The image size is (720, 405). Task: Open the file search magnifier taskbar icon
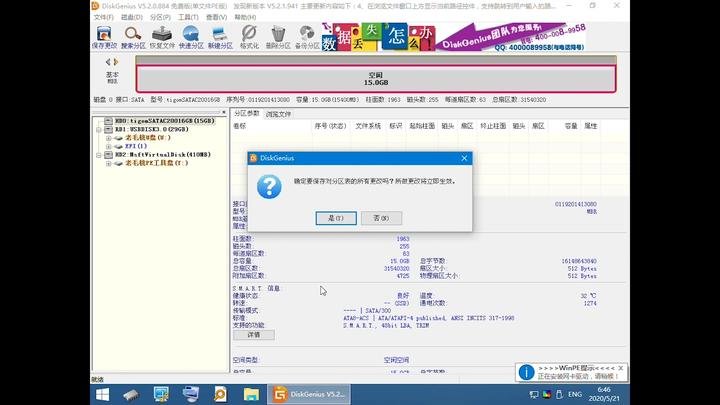(220, 394)
